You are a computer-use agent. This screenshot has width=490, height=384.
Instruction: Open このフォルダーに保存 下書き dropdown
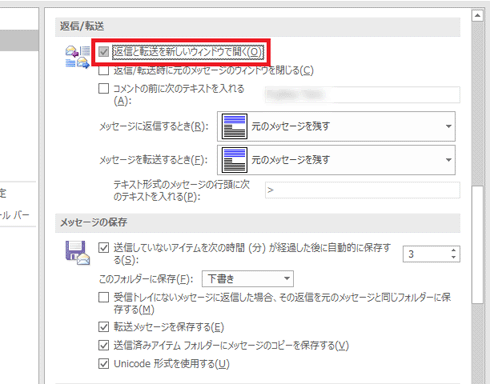pos(248,279)
